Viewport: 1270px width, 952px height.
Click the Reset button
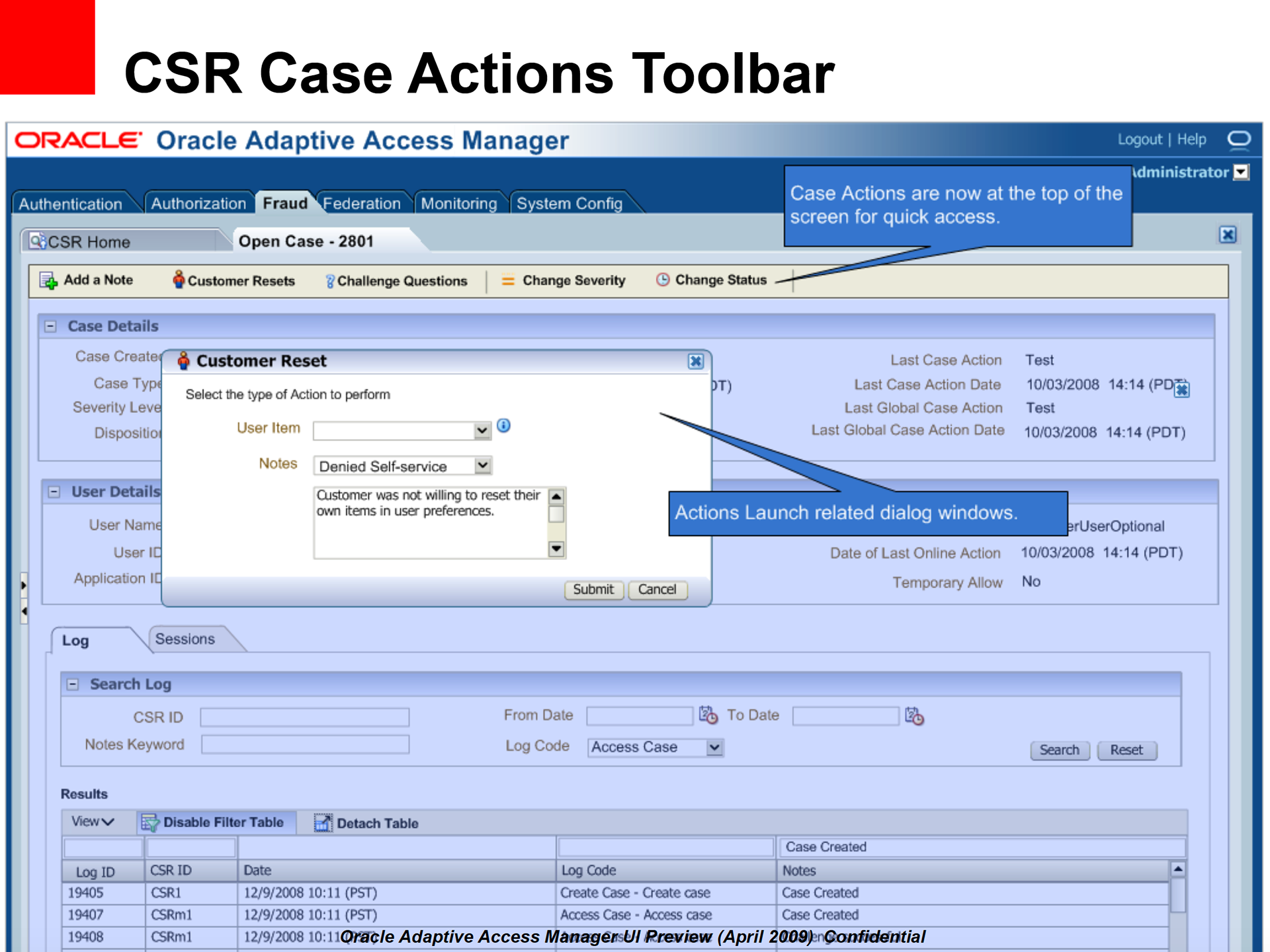click(1126, 750)
